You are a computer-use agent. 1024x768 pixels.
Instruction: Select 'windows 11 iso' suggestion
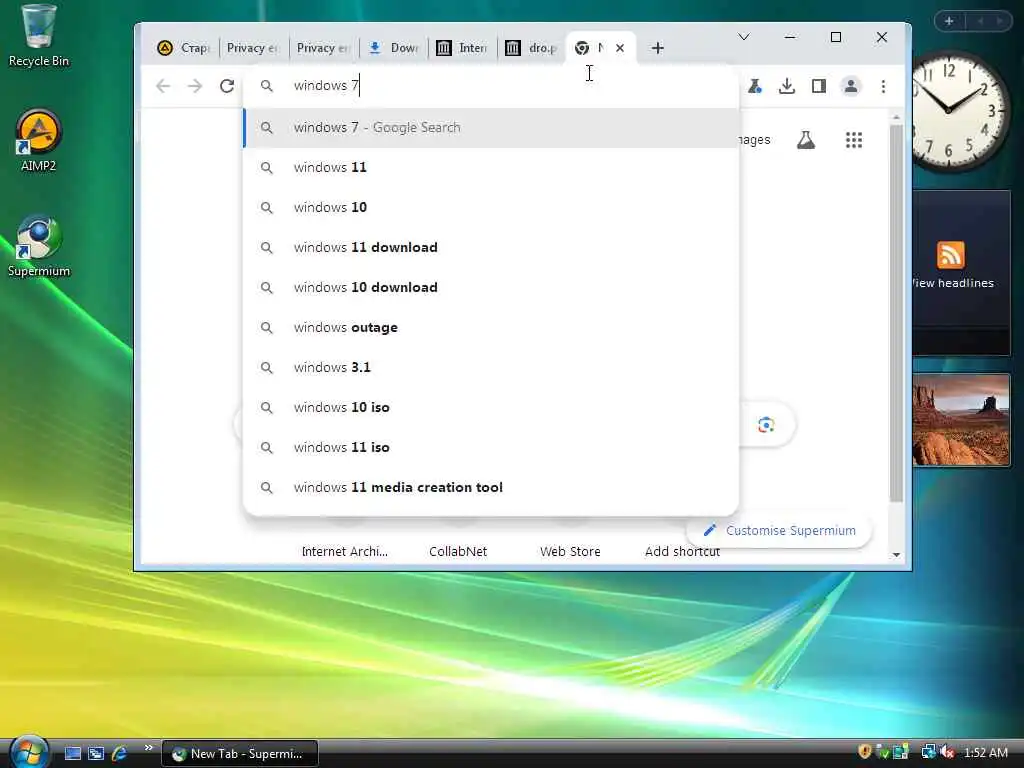490,447
